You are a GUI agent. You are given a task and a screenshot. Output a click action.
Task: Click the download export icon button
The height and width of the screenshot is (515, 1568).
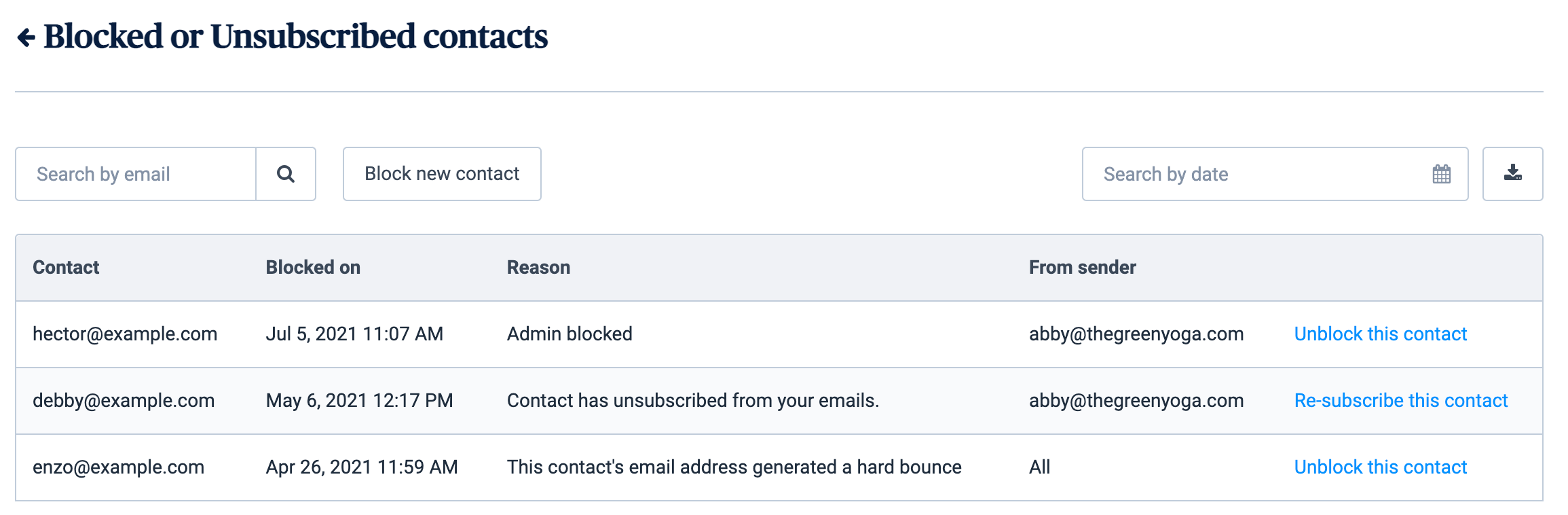[1512, 175]
